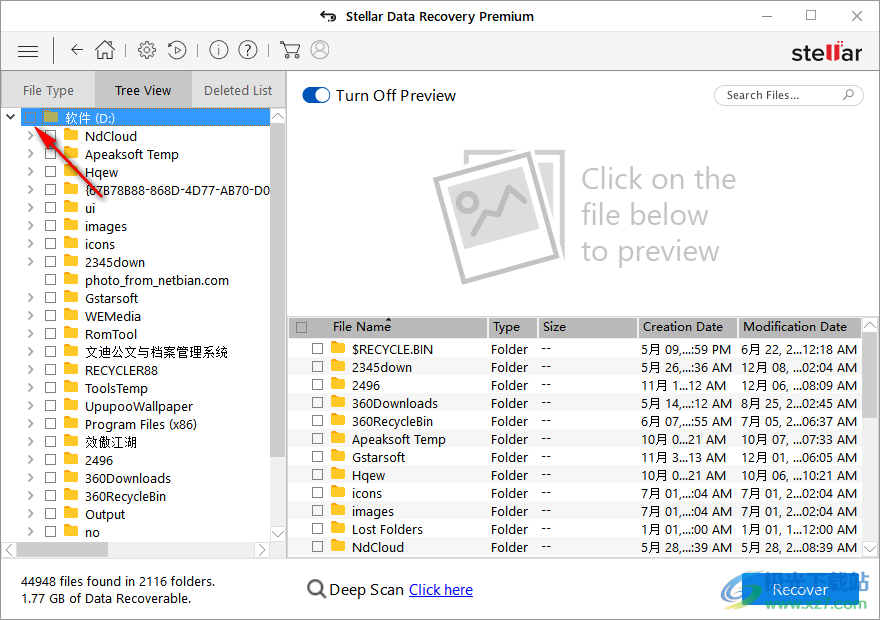Open the shopping cart icon
The image size is (880, 620).
pyautogui.click(x=290, y=50)
